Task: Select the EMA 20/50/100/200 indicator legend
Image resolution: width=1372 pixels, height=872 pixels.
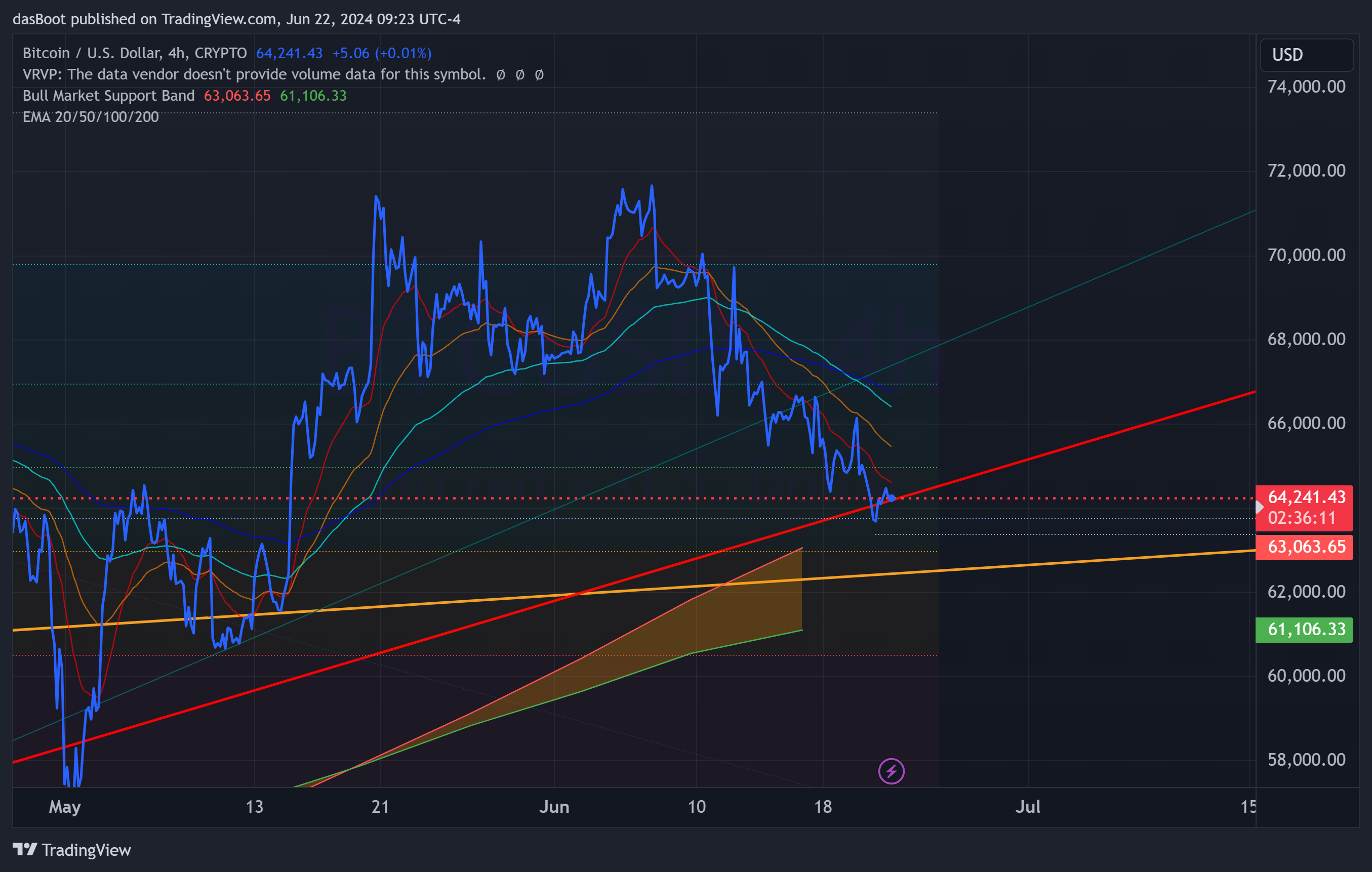Action: pyautogui.click(x=91, y=117)
